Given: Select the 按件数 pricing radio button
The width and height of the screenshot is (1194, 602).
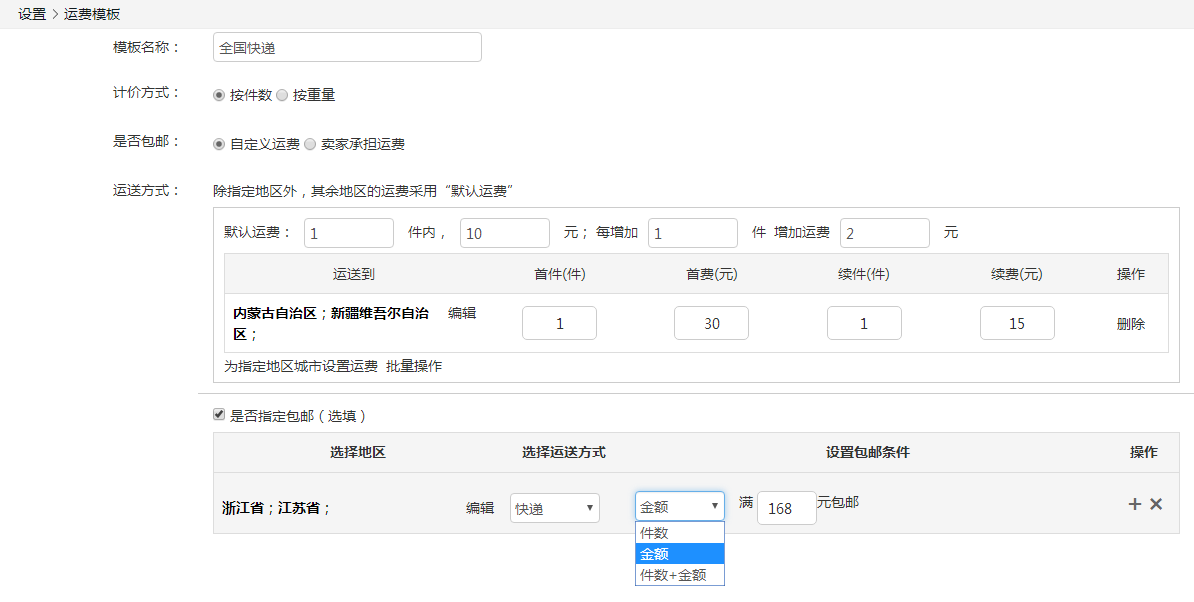Looking at the screenshot, I should click(219, 95).
